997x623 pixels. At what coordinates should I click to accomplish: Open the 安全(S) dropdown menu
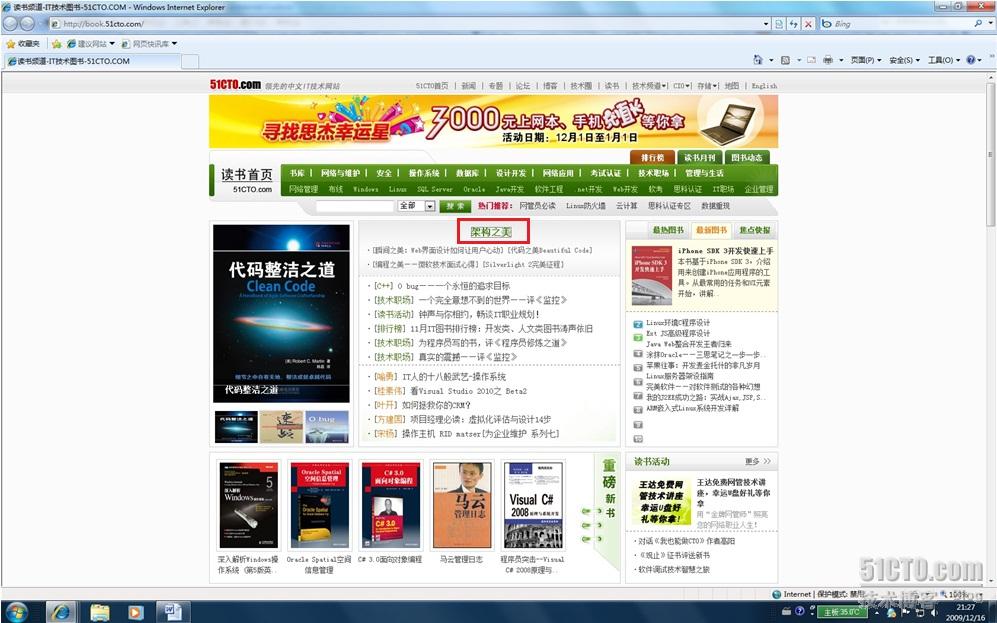pyautogui.click(x=905, y=60)
